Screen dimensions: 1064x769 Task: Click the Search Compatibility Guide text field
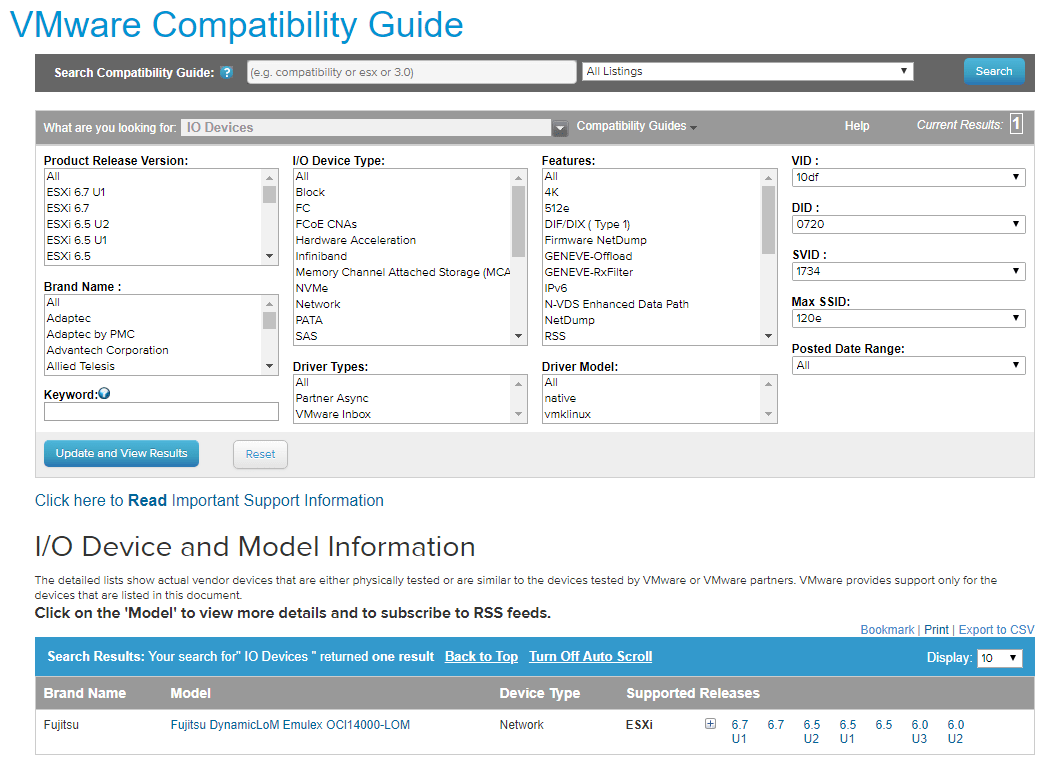(411, 72)
